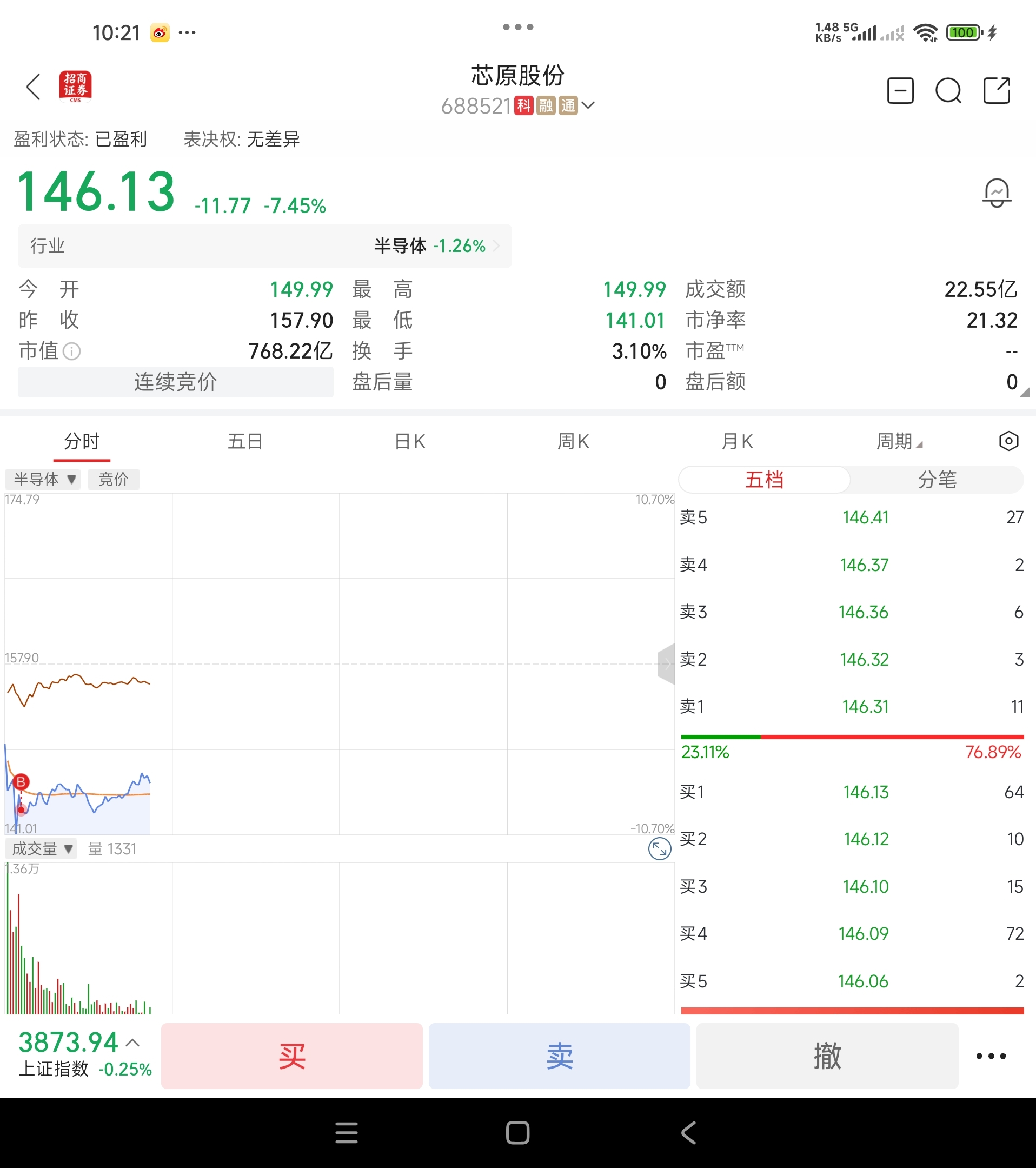The image size is (1036, 1168).
Task: Switch to 五日 tab
Action: [x=245, y=441]
